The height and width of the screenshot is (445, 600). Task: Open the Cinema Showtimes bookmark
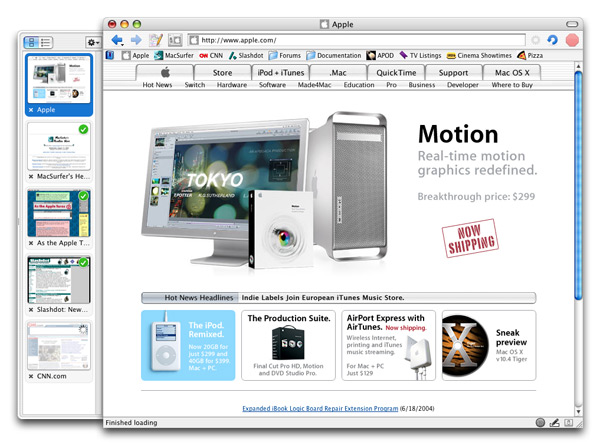coord(479,55)
